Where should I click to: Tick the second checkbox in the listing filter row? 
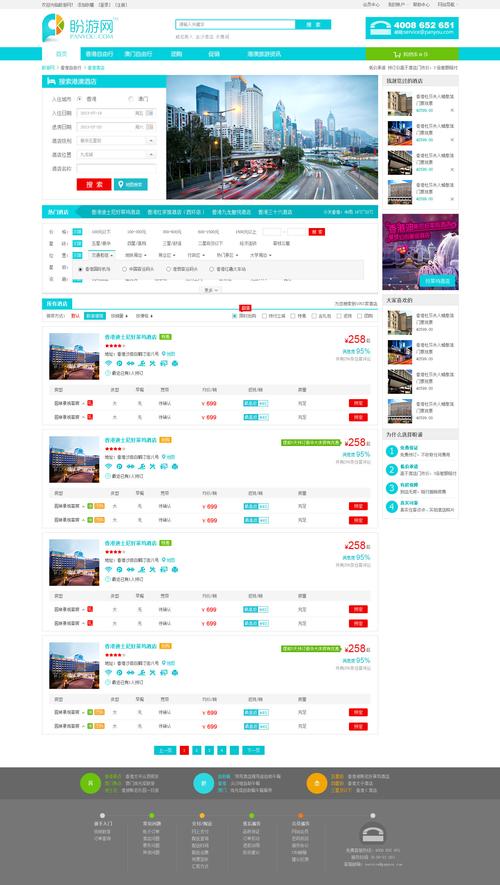[264, 316]
